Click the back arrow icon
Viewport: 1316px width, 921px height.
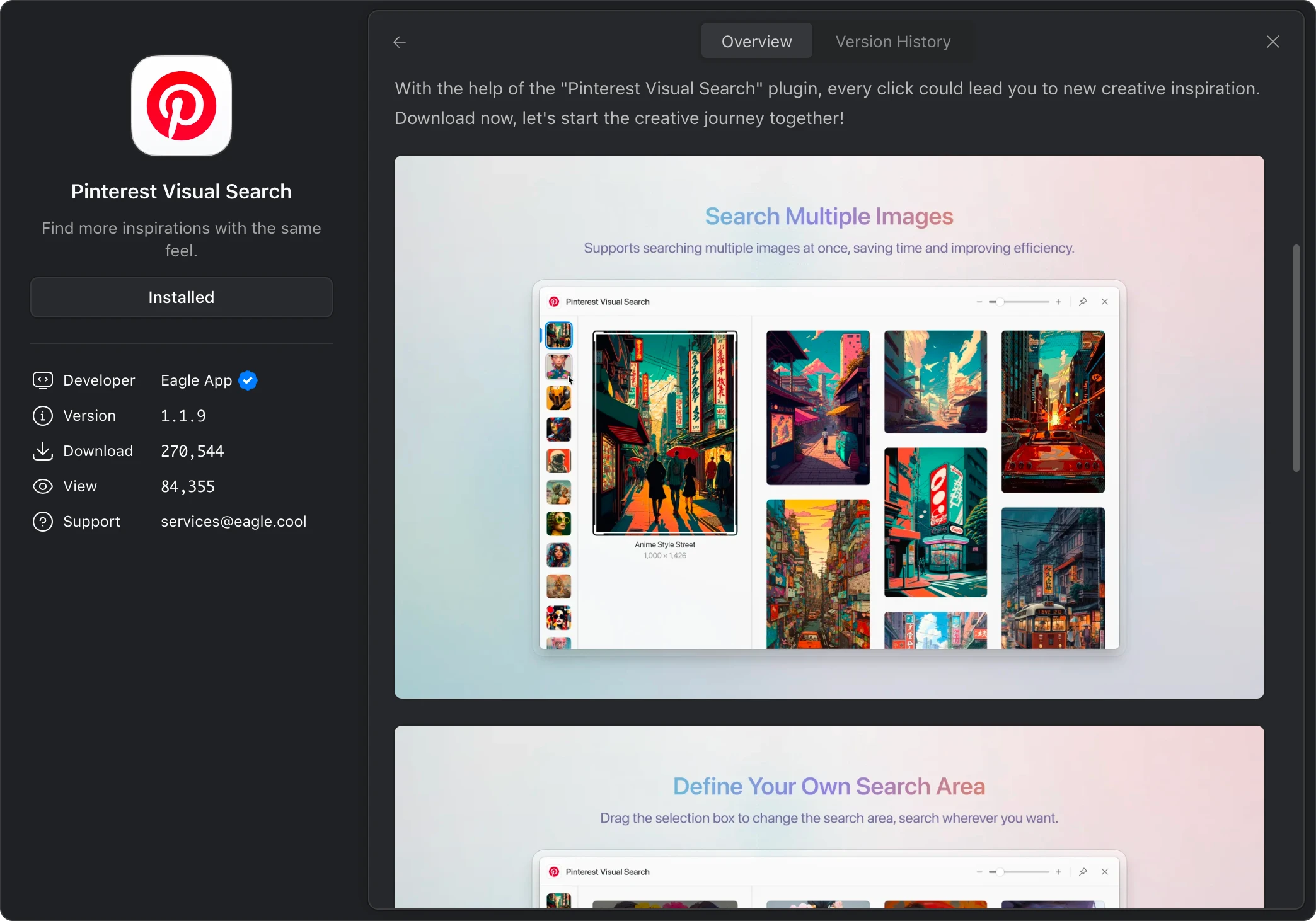400,42
